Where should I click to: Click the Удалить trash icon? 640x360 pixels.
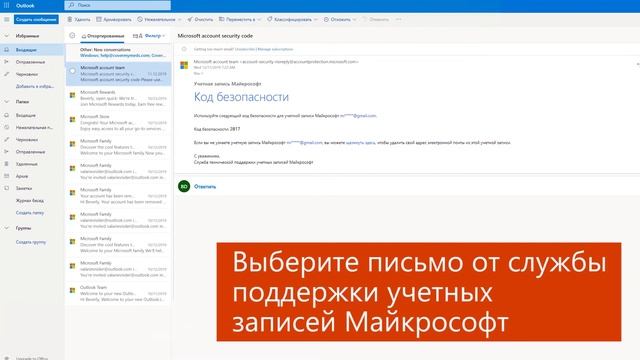tap(70, 19)
